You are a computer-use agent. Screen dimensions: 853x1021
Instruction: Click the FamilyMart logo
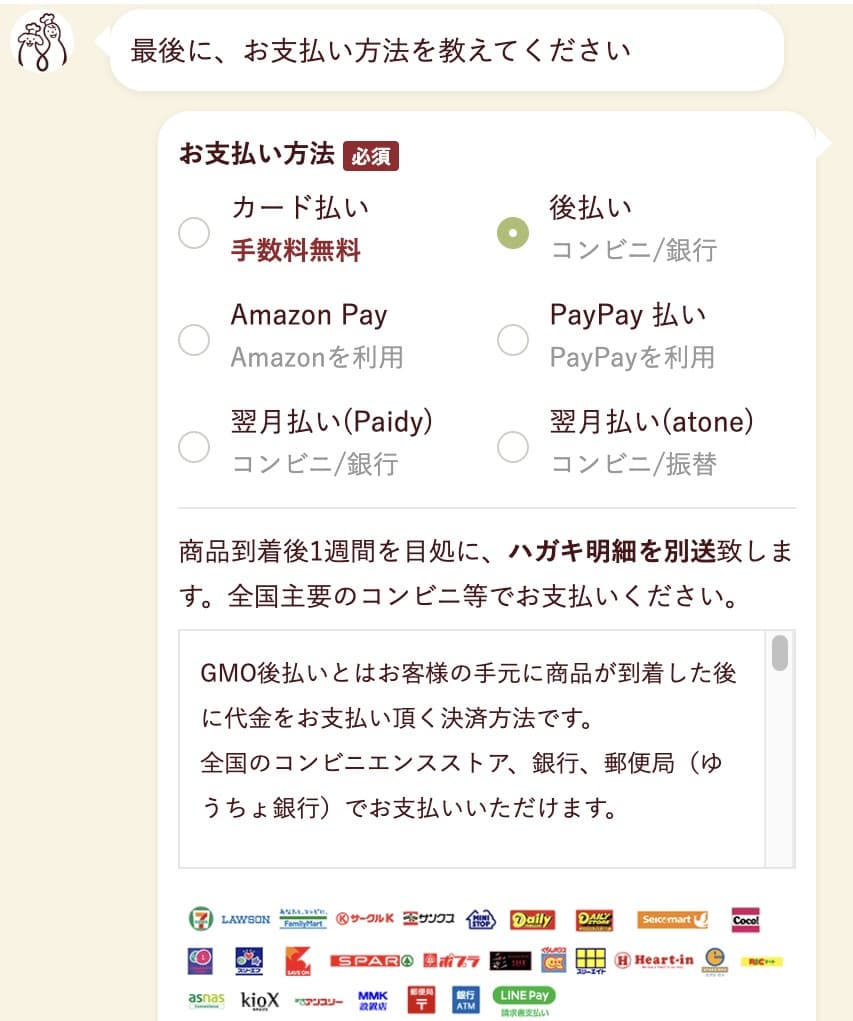[x=303, y=919]
